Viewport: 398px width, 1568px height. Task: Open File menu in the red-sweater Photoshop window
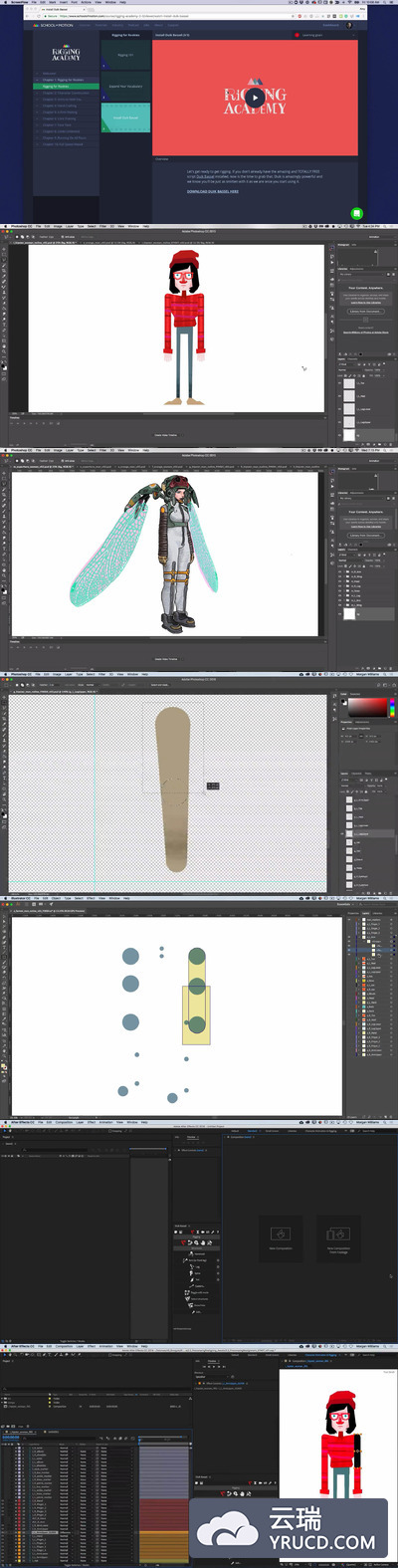click(39, 227)
